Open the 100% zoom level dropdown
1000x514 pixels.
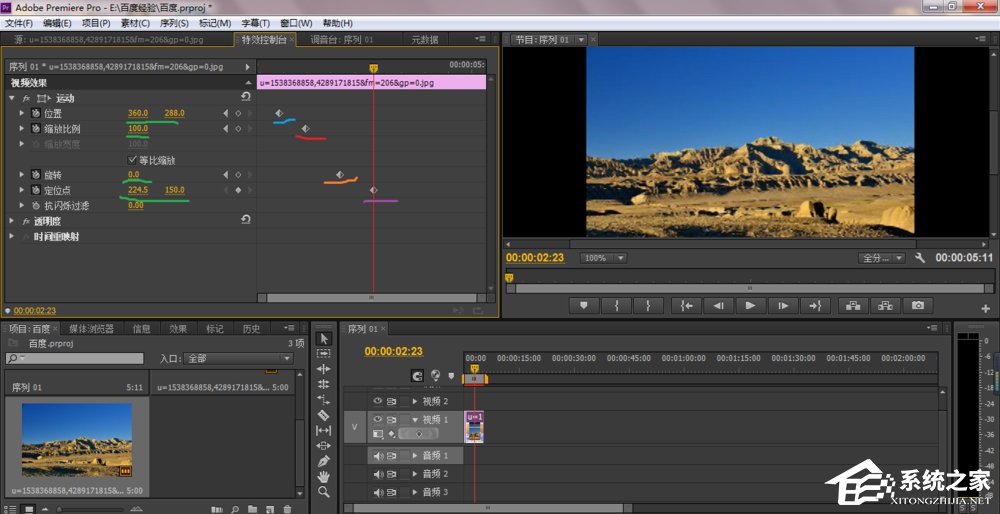604,258
